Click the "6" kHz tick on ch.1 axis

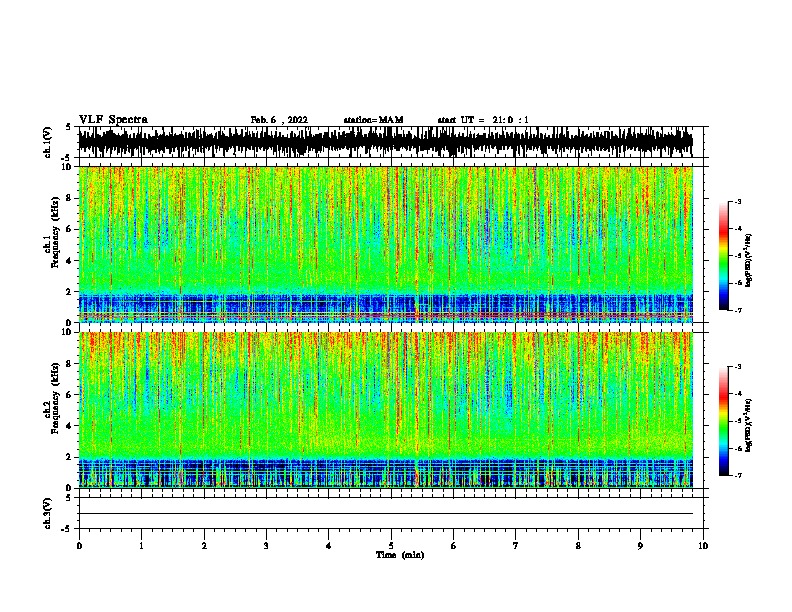coord(70,229)
